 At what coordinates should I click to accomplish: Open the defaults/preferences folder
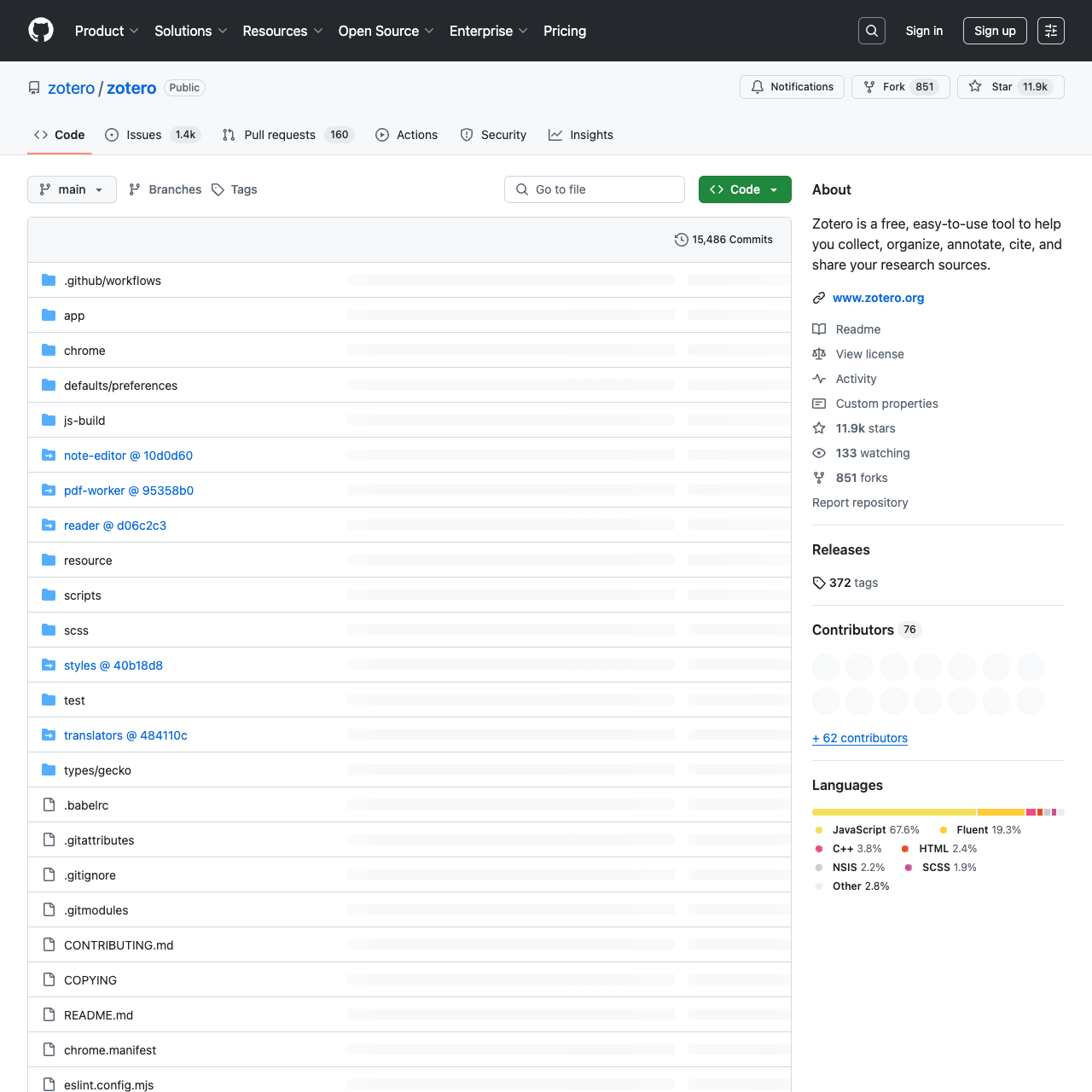tap(120, 386)
